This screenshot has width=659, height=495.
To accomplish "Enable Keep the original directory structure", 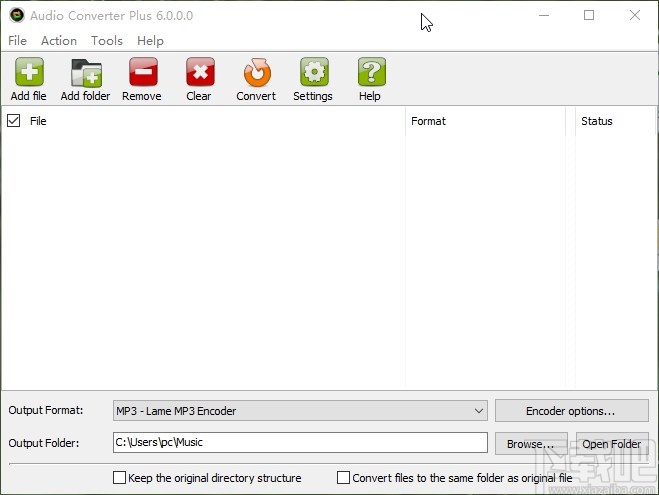I will (x=119, y=477).
